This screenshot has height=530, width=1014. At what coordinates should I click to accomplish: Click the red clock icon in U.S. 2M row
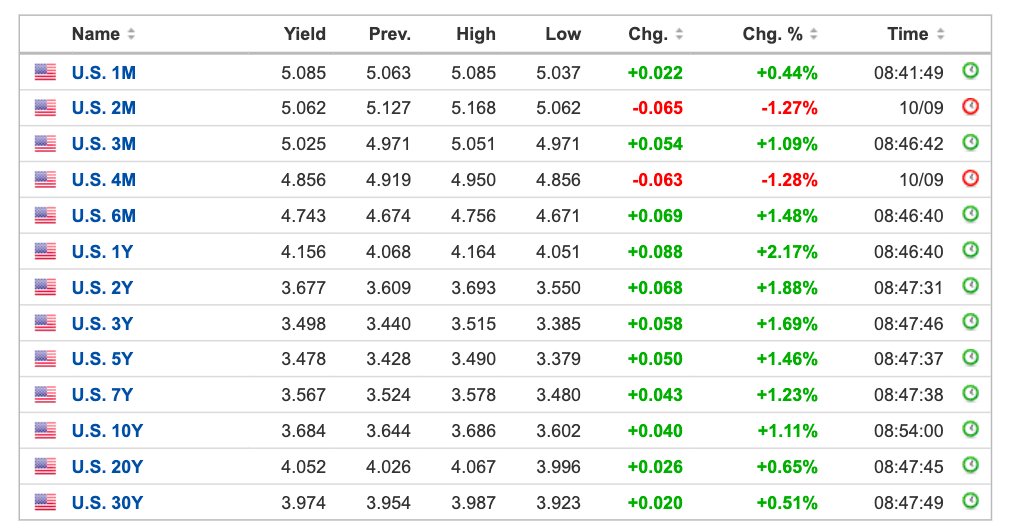click(x=970, y=106)
